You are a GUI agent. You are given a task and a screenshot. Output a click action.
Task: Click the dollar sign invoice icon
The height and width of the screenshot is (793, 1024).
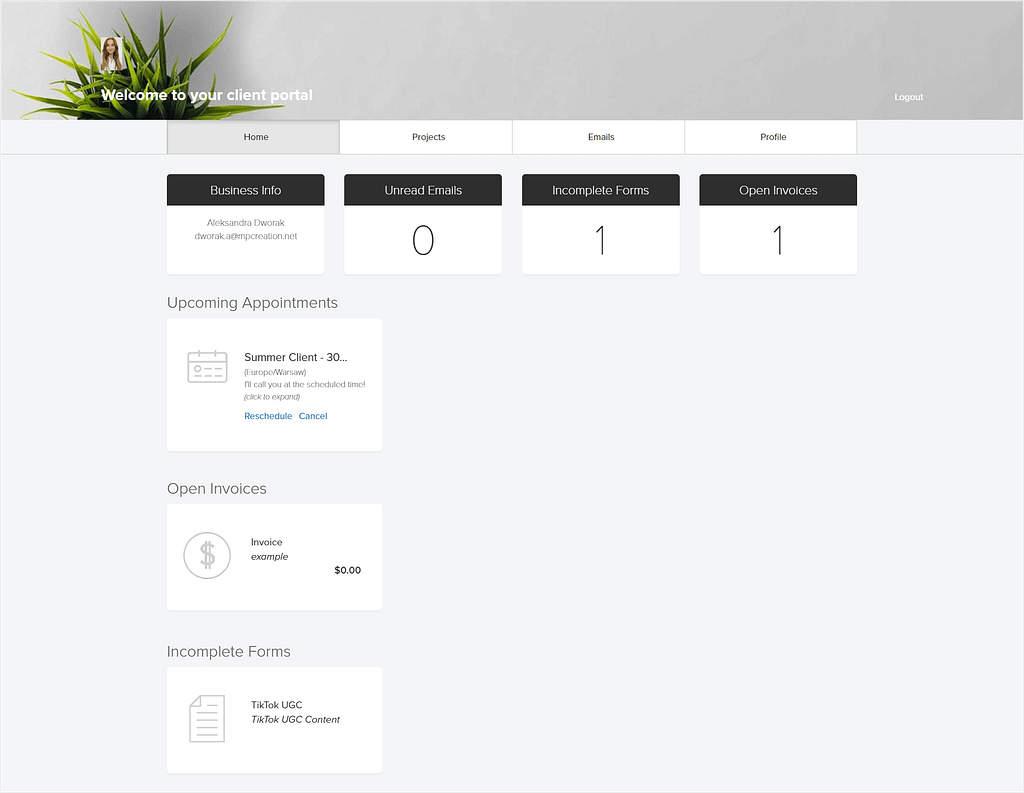point(207,555)
